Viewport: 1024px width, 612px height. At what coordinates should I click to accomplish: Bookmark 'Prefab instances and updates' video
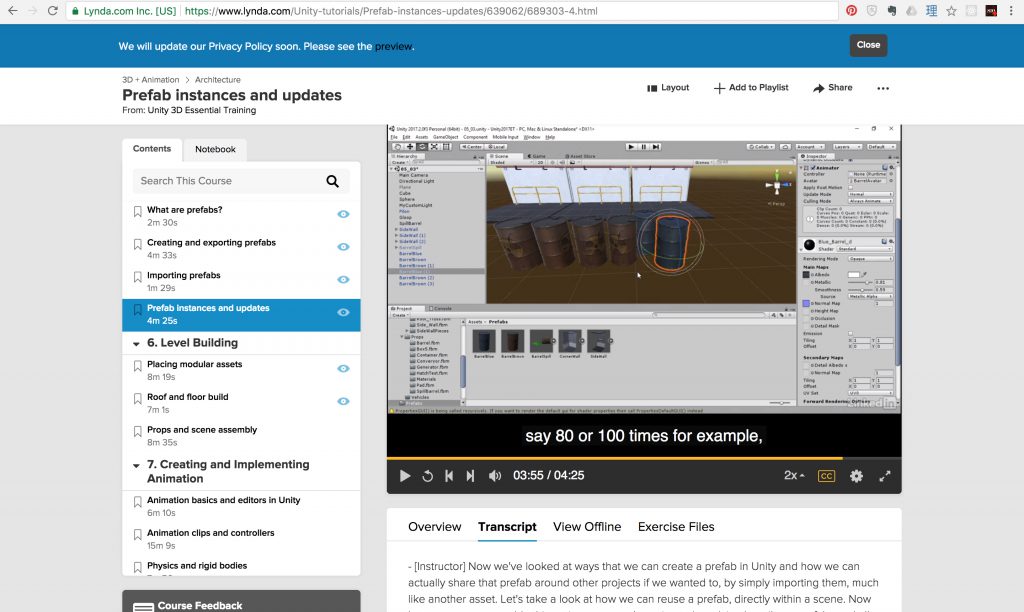tap(137, 310)
